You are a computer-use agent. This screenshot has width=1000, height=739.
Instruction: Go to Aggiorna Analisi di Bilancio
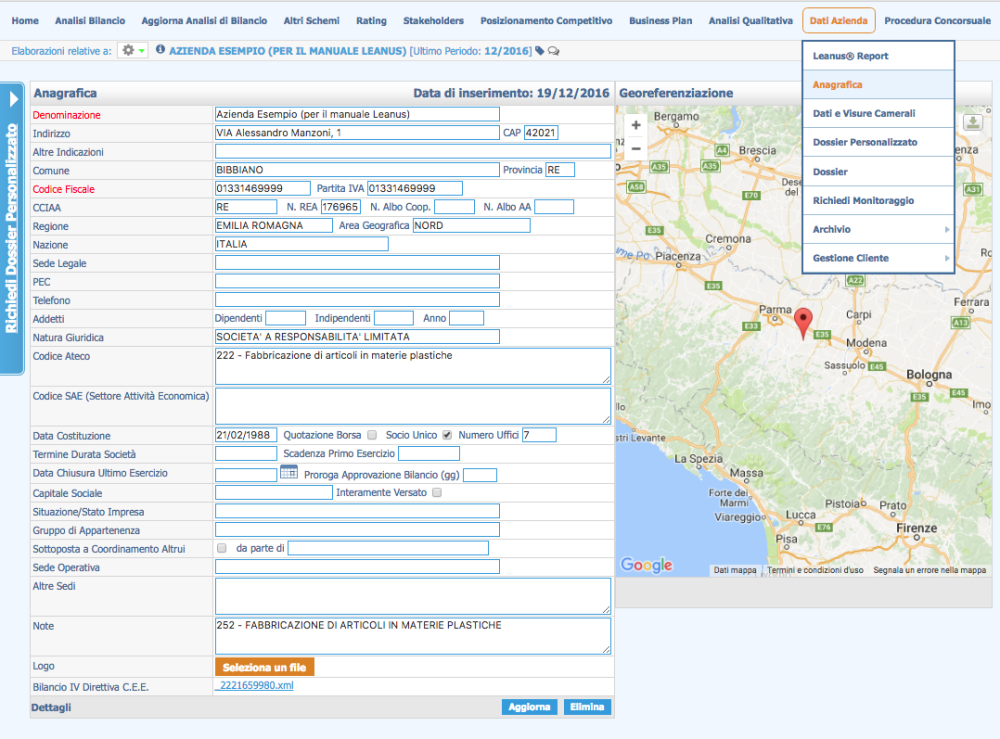[x=204, y=20]
